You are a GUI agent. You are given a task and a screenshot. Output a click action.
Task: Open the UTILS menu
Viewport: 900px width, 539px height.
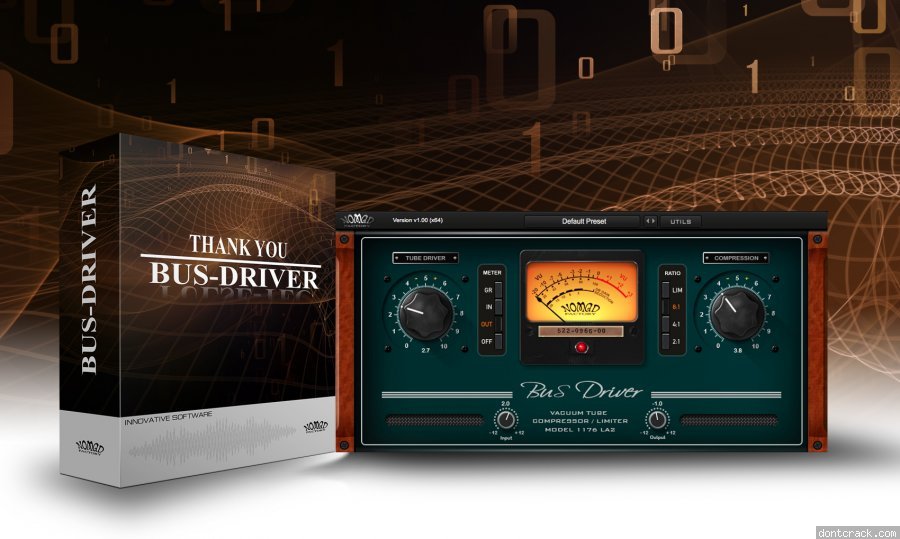coord(681,221)
